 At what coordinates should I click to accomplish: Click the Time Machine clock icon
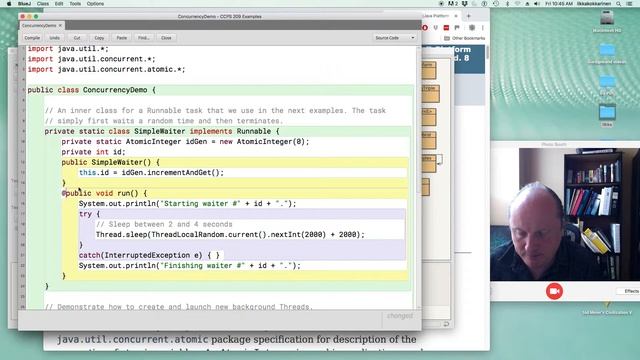click(x=496, y=4)
